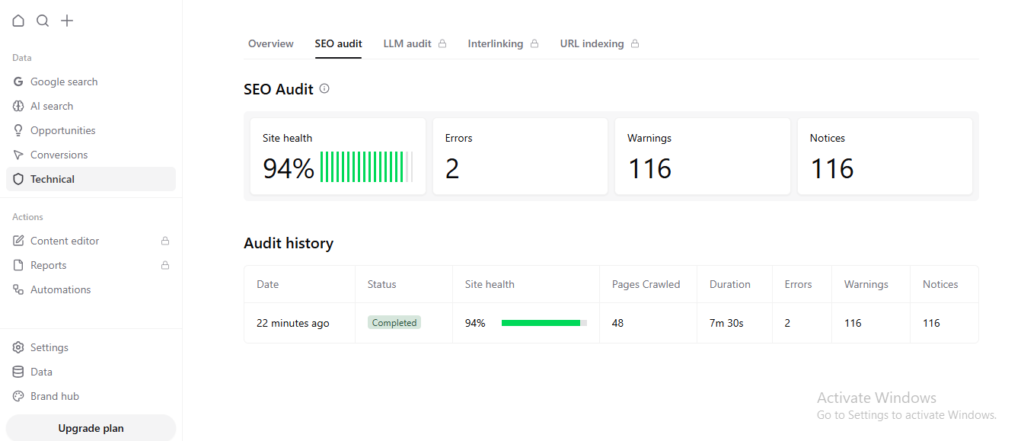This screenshot has height=441, width=1024.
Task: Select Automations in Actions section
Action: click(60, 290)
